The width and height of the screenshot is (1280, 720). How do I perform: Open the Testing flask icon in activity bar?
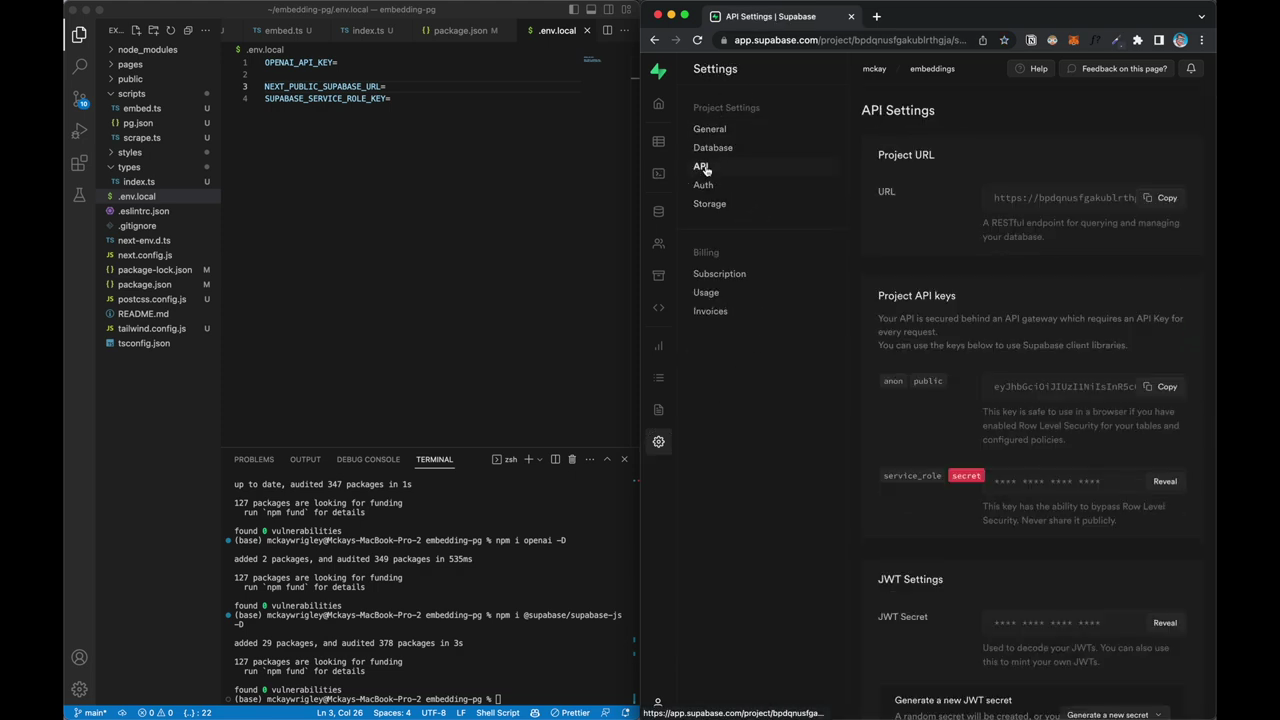pyautogui.click(x=79, y=195)
